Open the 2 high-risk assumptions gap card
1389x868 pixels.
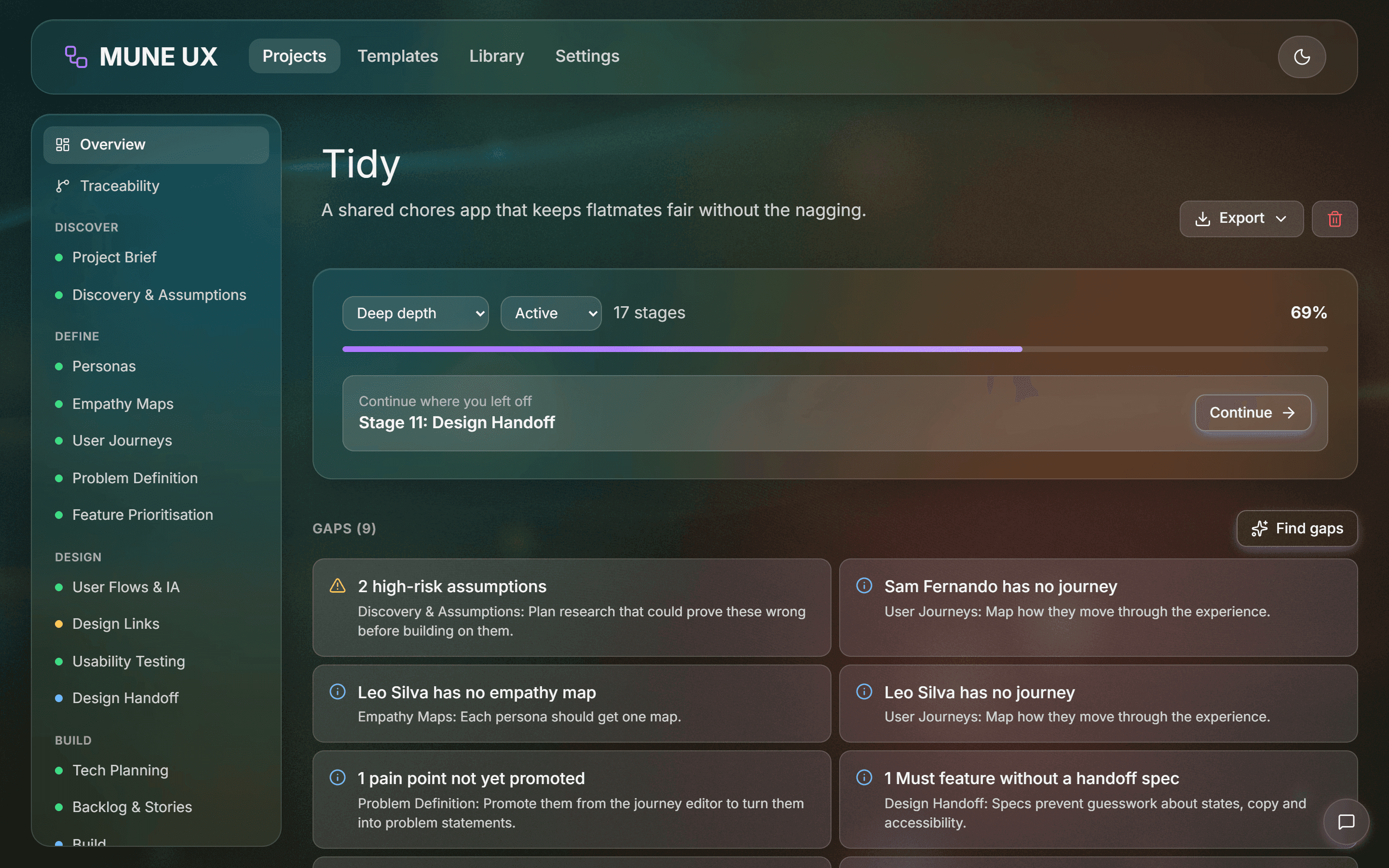(572, 608)
